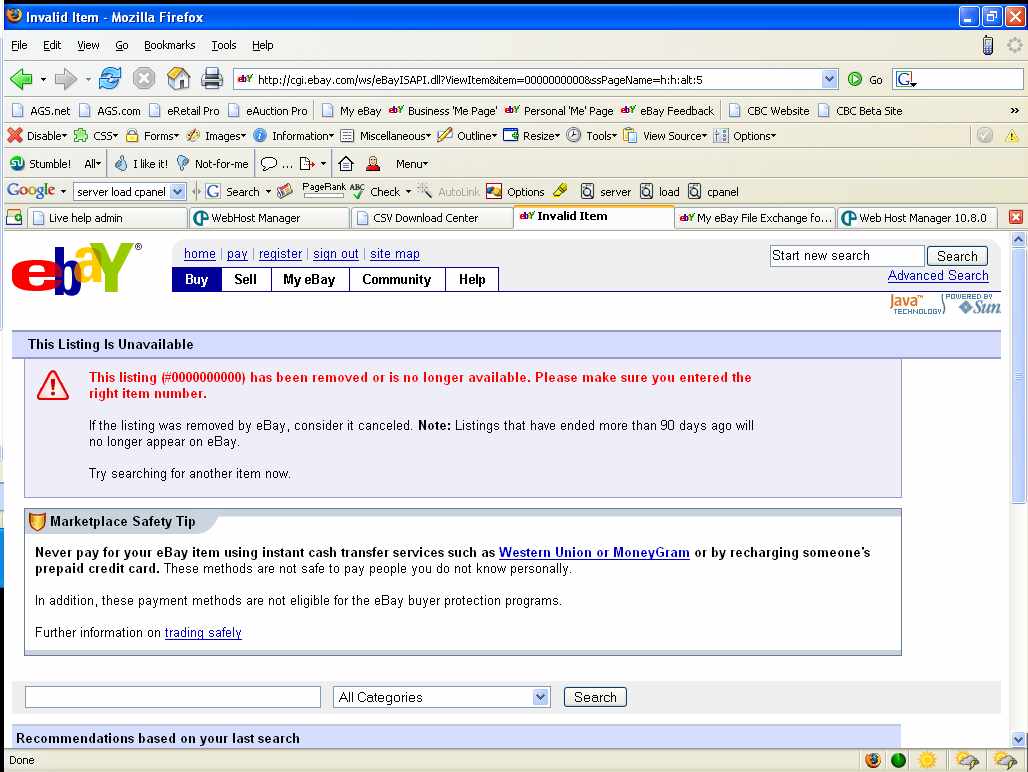Click the 'Not-for-me' thumbs-down icon

point(183,163)
